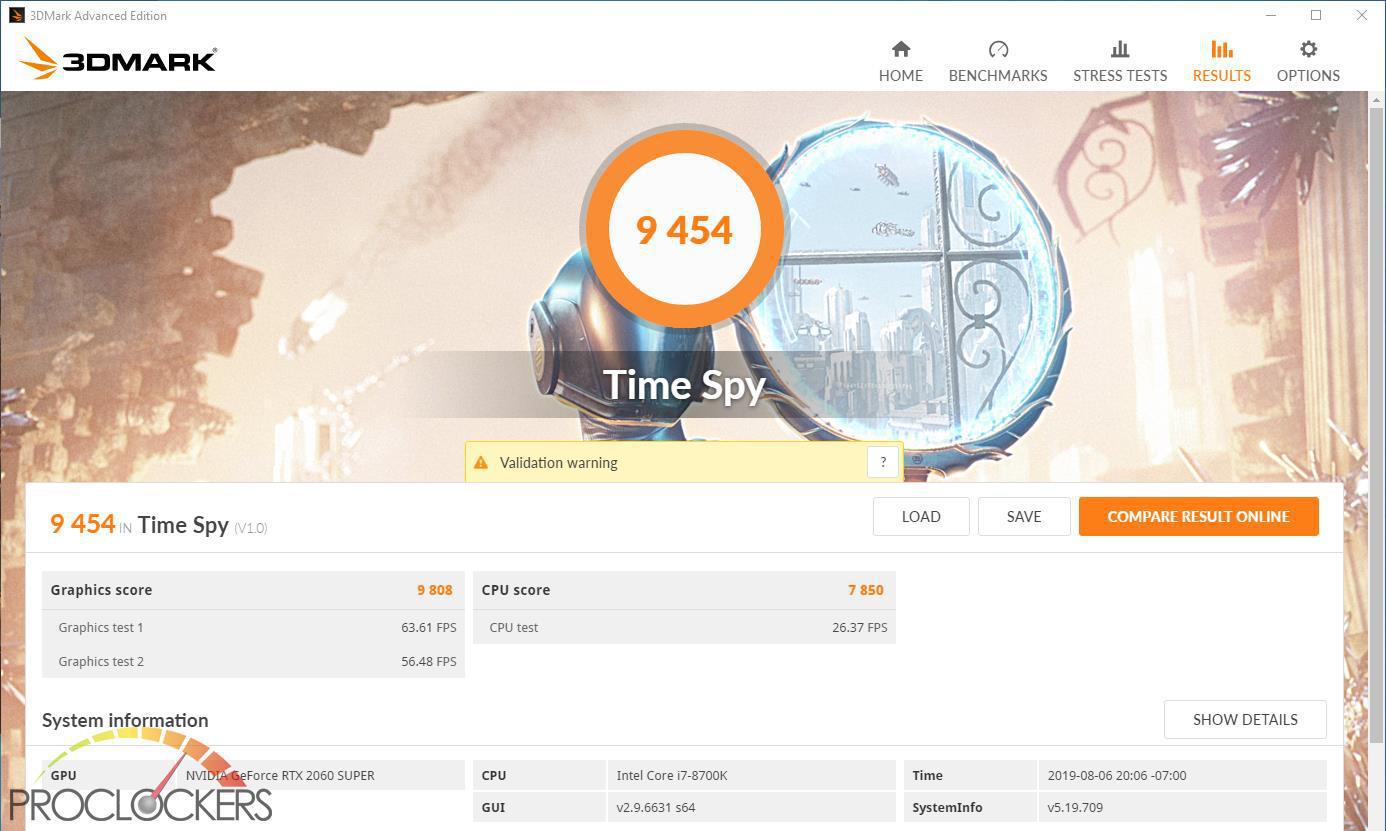
Task: Click the Time Spy title in the hero image
Action: coord(684,385)
